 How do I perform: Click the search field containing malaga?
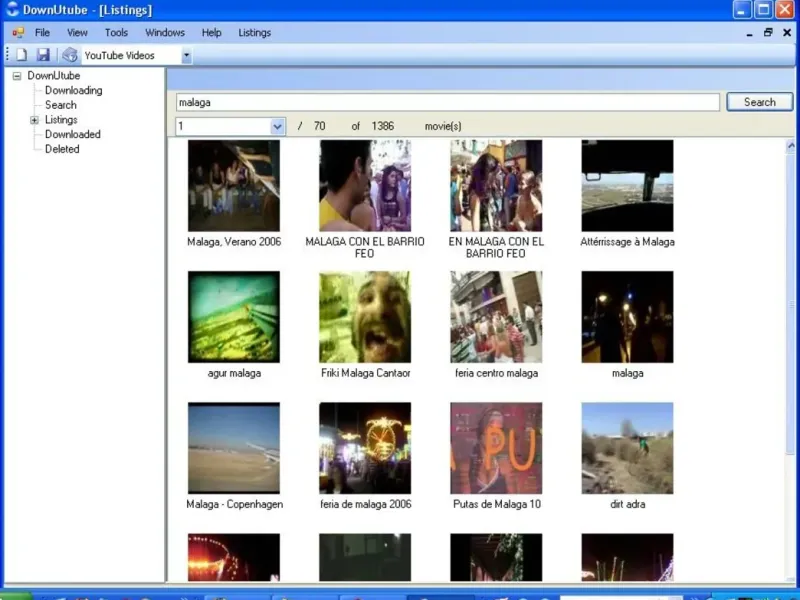pyautogui.click(x=447, y=102)
